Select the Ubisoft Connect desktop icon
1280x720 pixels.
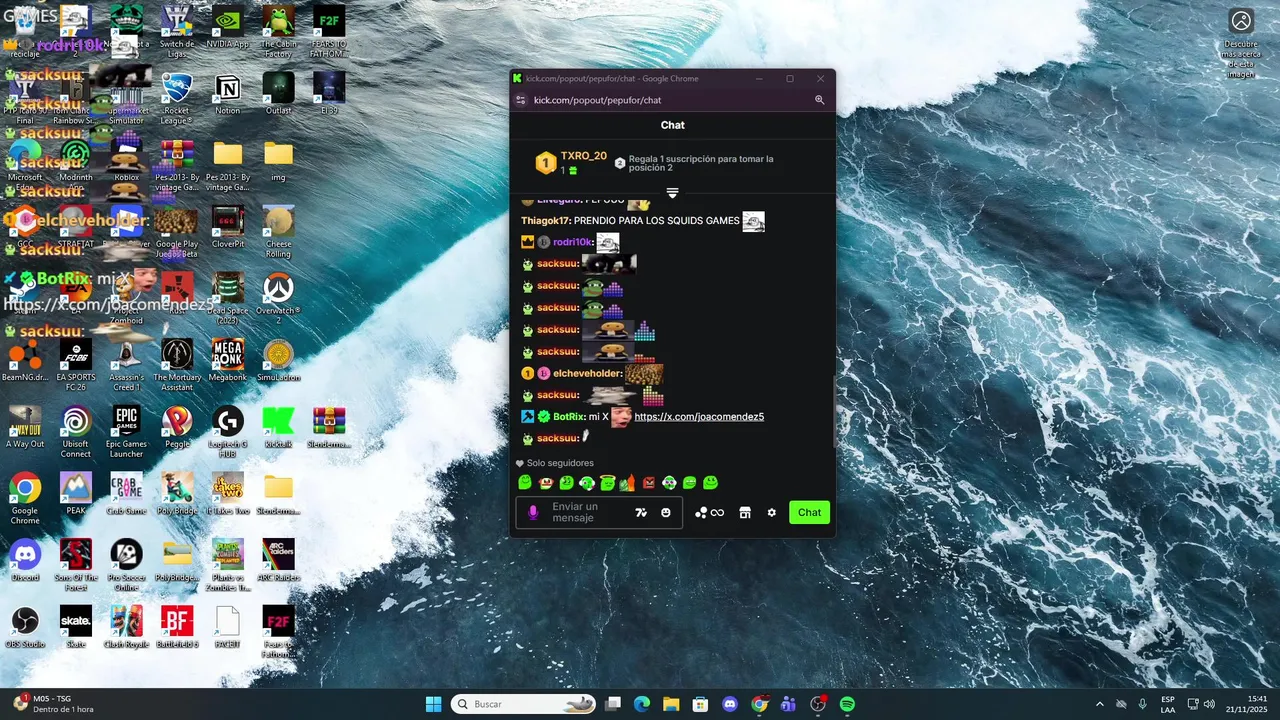tap(76, 432)
